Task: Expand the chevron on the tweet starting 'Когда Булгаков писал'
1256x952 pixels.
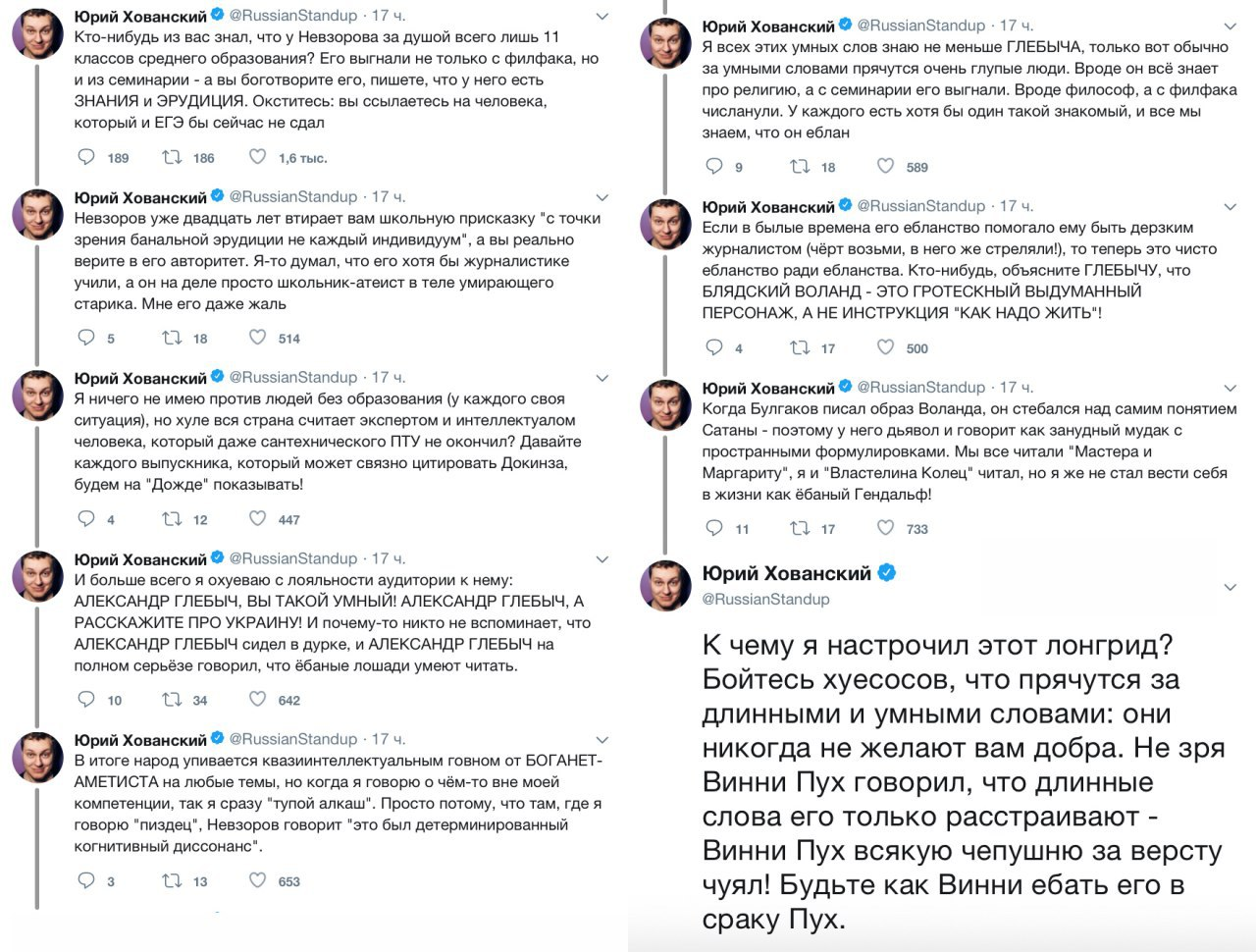Action: (1230, 388)
